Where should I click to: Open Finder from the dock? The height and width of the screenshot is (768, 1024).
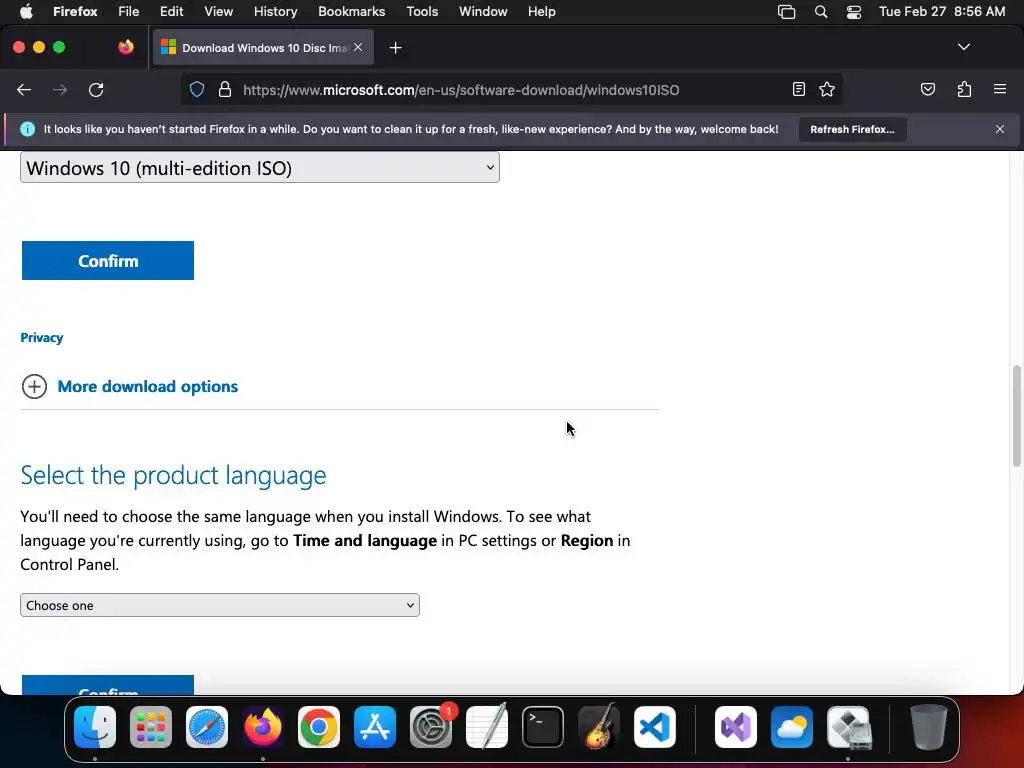coord(95,727)
